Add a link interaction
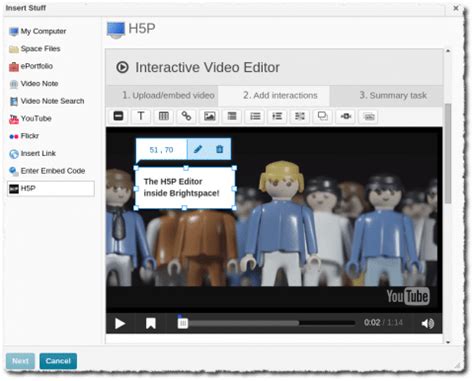The image size is (474, 381). (186, 116)
